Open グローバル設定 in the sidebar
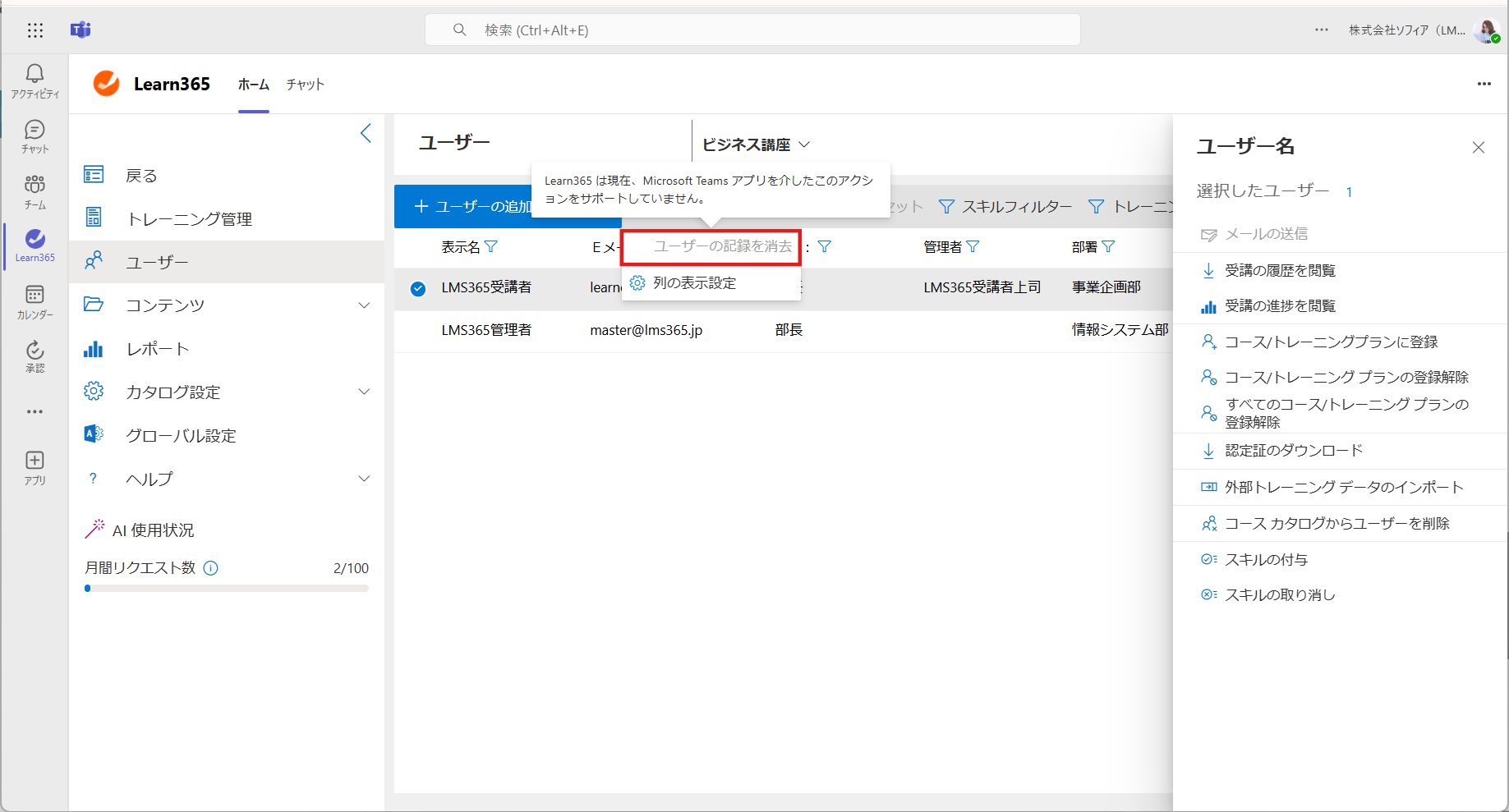This screenshot has height=812, width=1509. pos(226,435)
